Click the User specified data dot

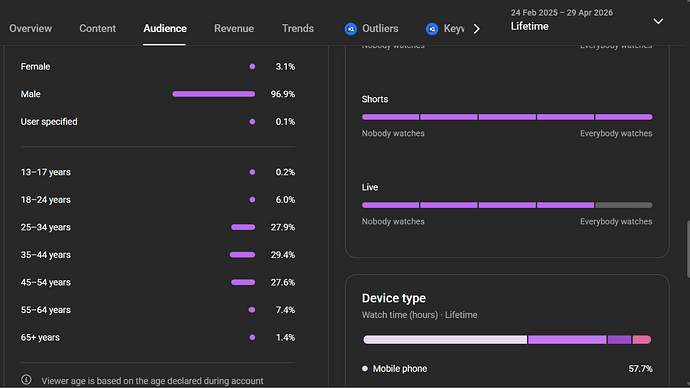coord(252,122)
